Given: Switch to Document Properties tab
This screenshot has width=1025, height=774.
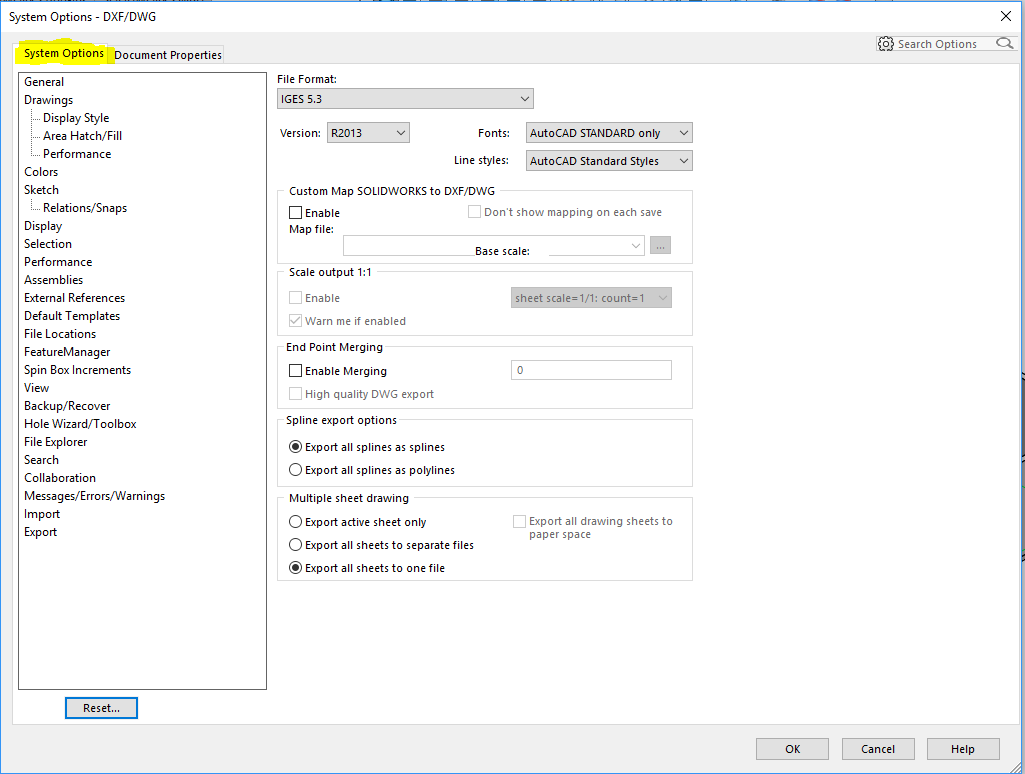Looking at the screenshot, I should 168,55.
